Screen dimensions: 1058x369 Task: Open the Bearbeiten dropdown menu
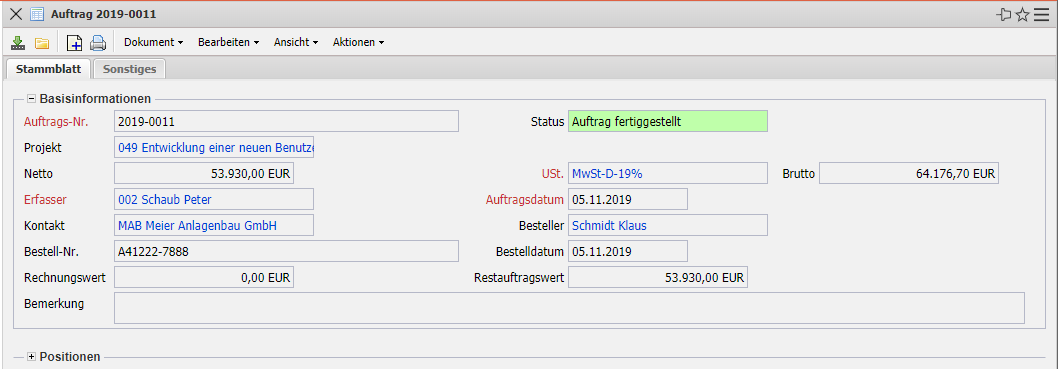pyautogui.click(x=229, y=42)
